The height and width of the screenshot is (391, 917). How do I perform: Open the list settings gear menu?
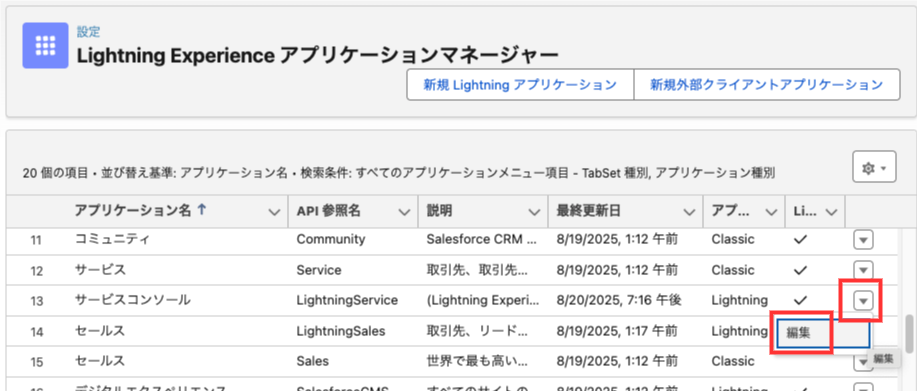click(x=874, y=168)
